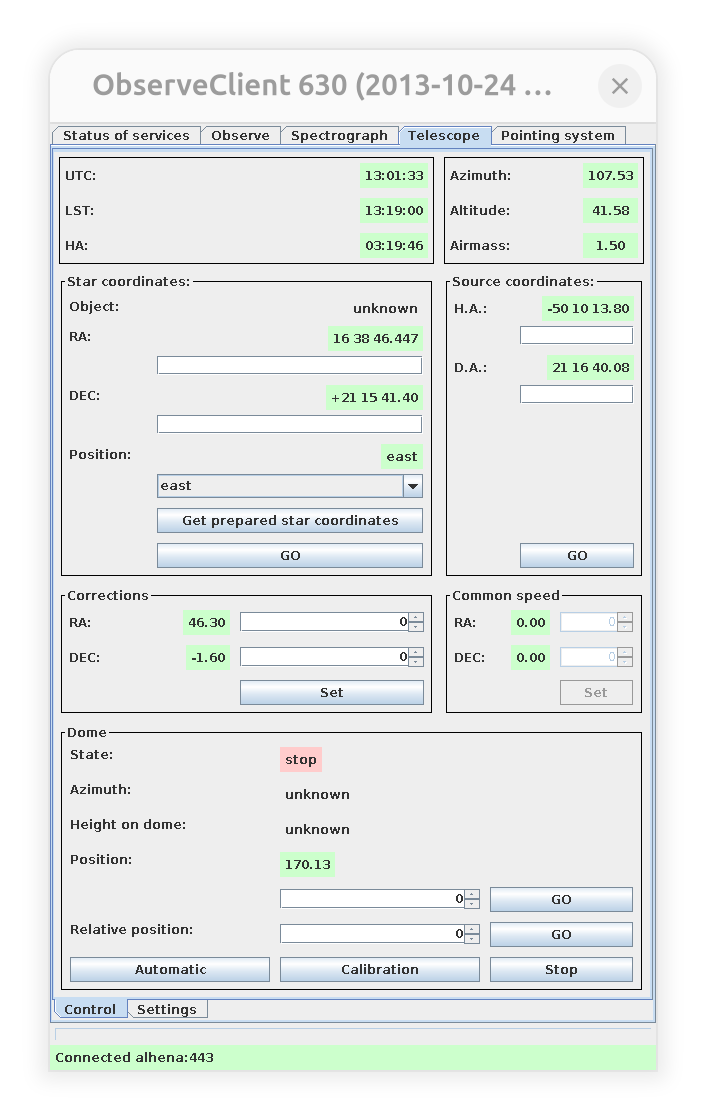Switch to Status of services tab
This screenshot has height=1120, width=706.
pos(126,136)
